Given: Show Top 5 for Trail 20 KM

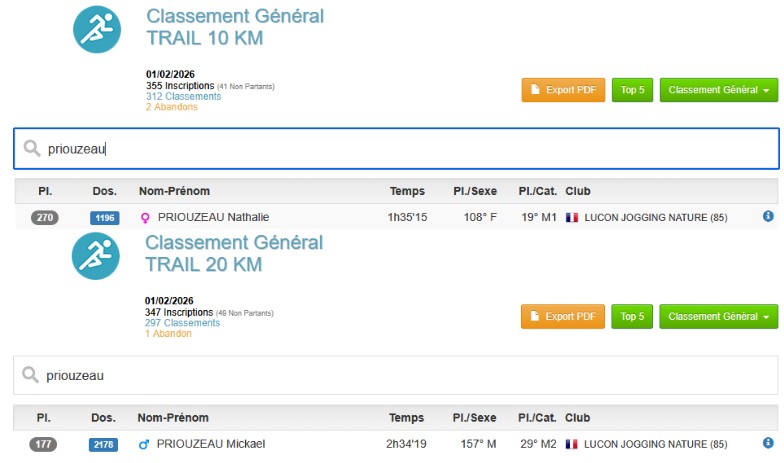Looking at the screenshot, I should [x=632, y=317].
